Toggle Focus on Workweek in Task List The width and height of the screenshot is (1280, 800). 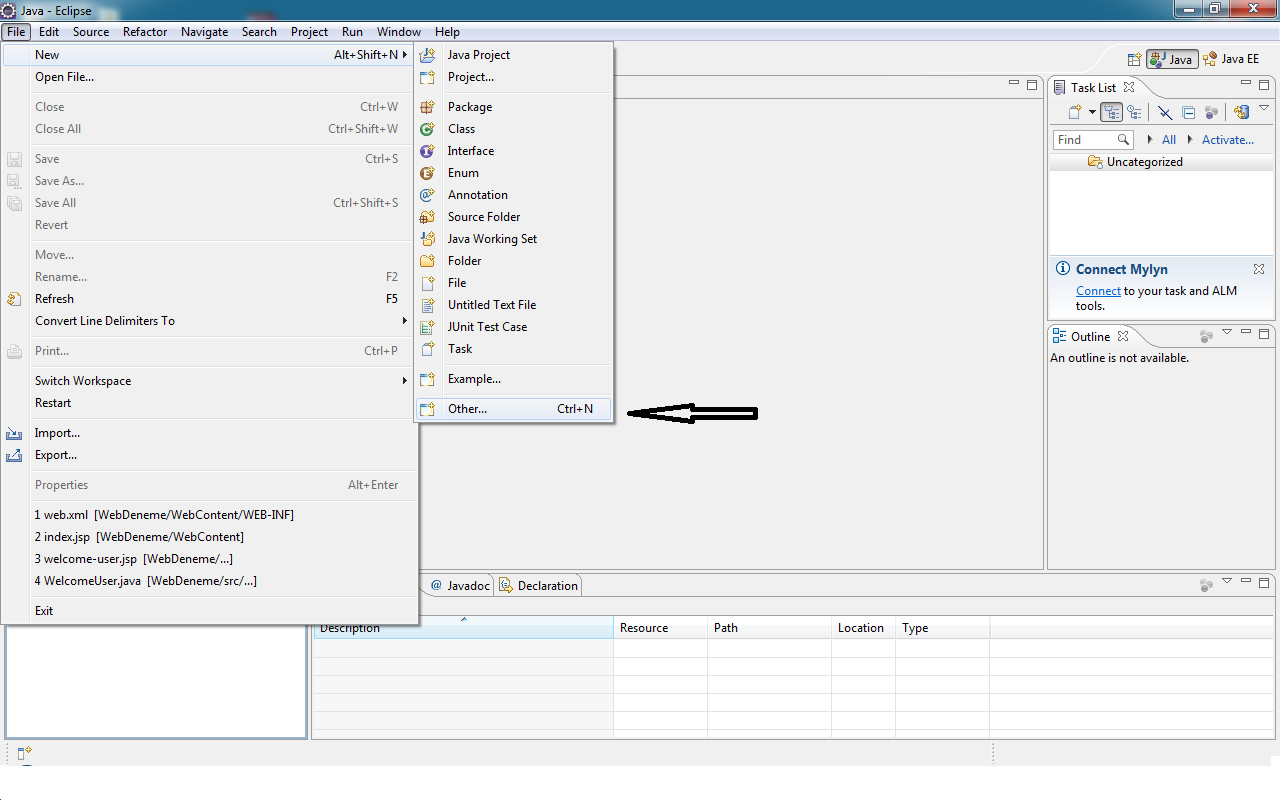[x=1211, y=113]
